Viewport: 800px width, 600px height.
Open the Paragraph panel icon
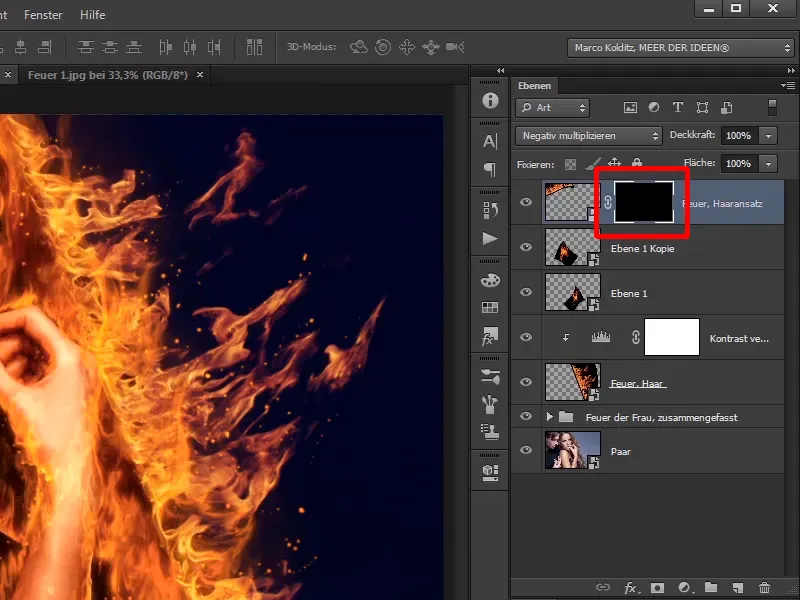click(x=490, y=169)
